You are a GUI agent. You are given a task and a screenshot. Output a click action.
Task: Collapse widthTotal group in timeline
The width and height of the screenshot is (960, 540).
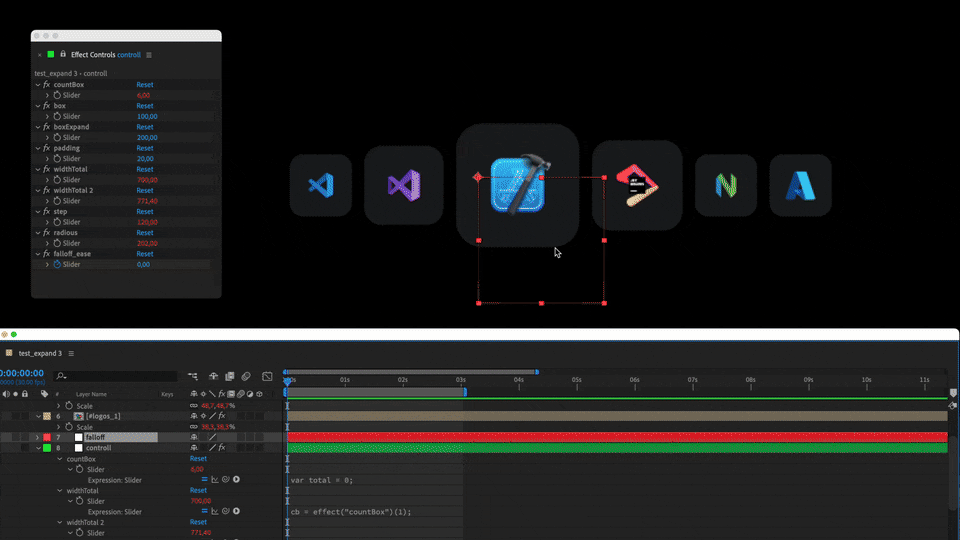tap(60, 490)
